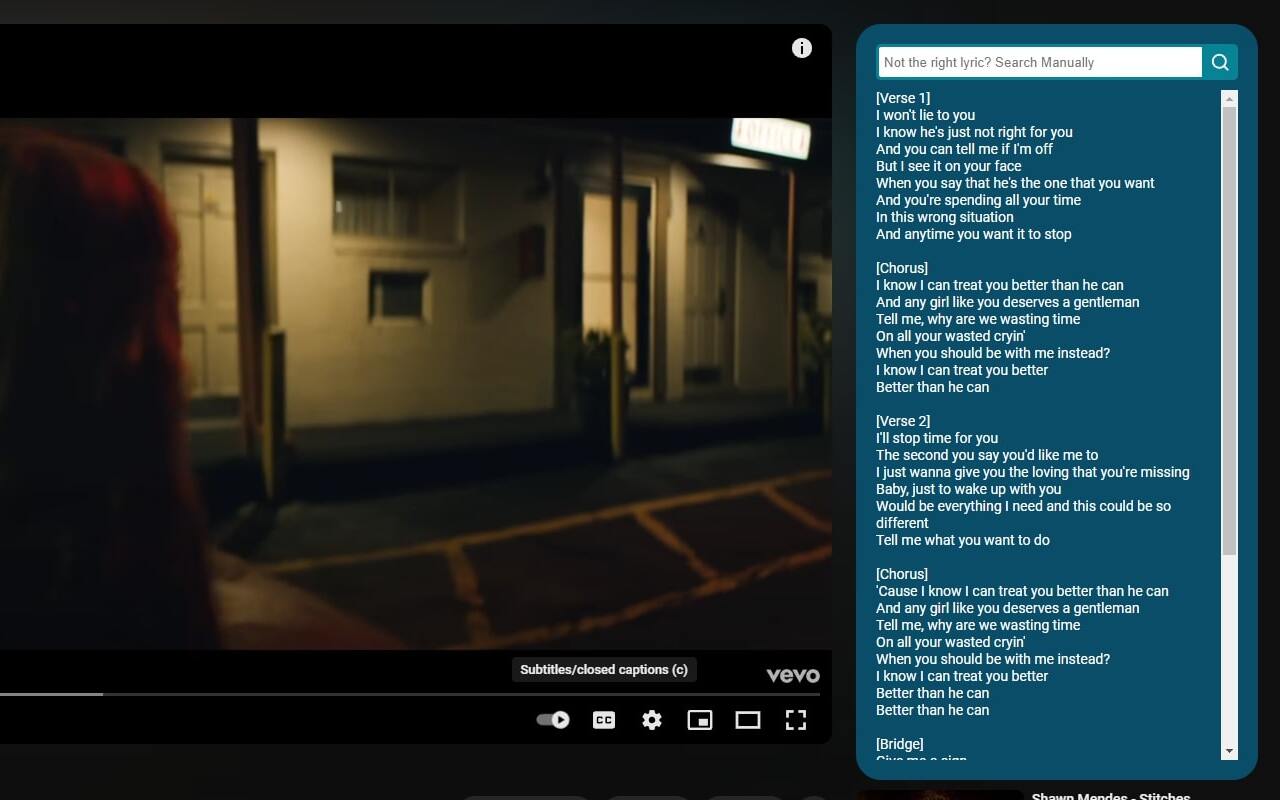1280x800 pixels.
Task: Focus the manual lyric search field
Action: [1040, 62]
